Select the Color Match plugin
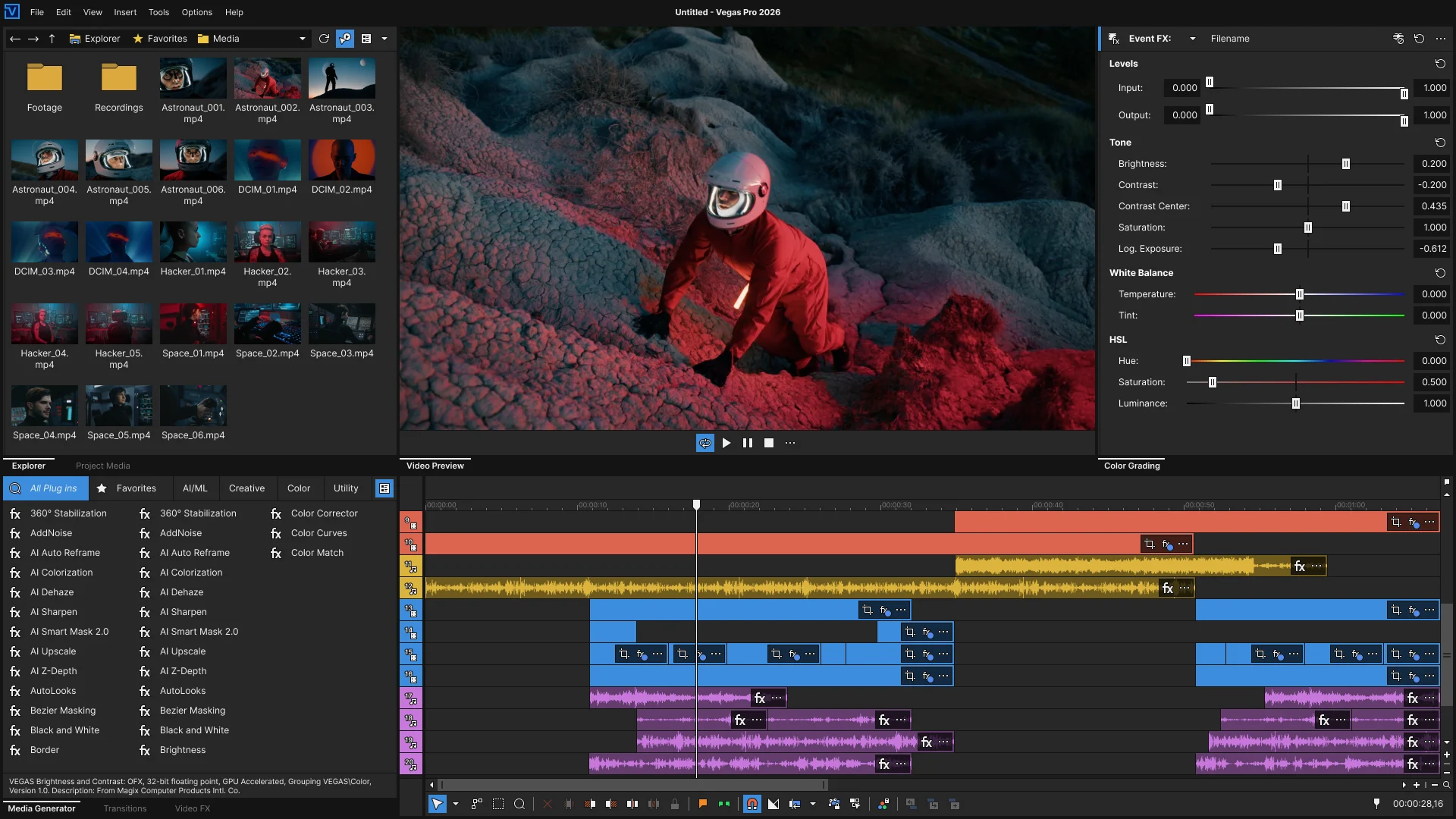The height and width of the screenshot is (819, 1456). [316, 553]
